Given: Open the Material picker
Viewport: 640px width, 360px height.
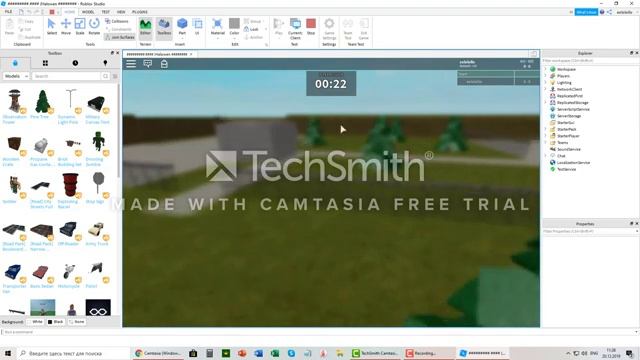Looking at the screenshot, I should (218, 27).
